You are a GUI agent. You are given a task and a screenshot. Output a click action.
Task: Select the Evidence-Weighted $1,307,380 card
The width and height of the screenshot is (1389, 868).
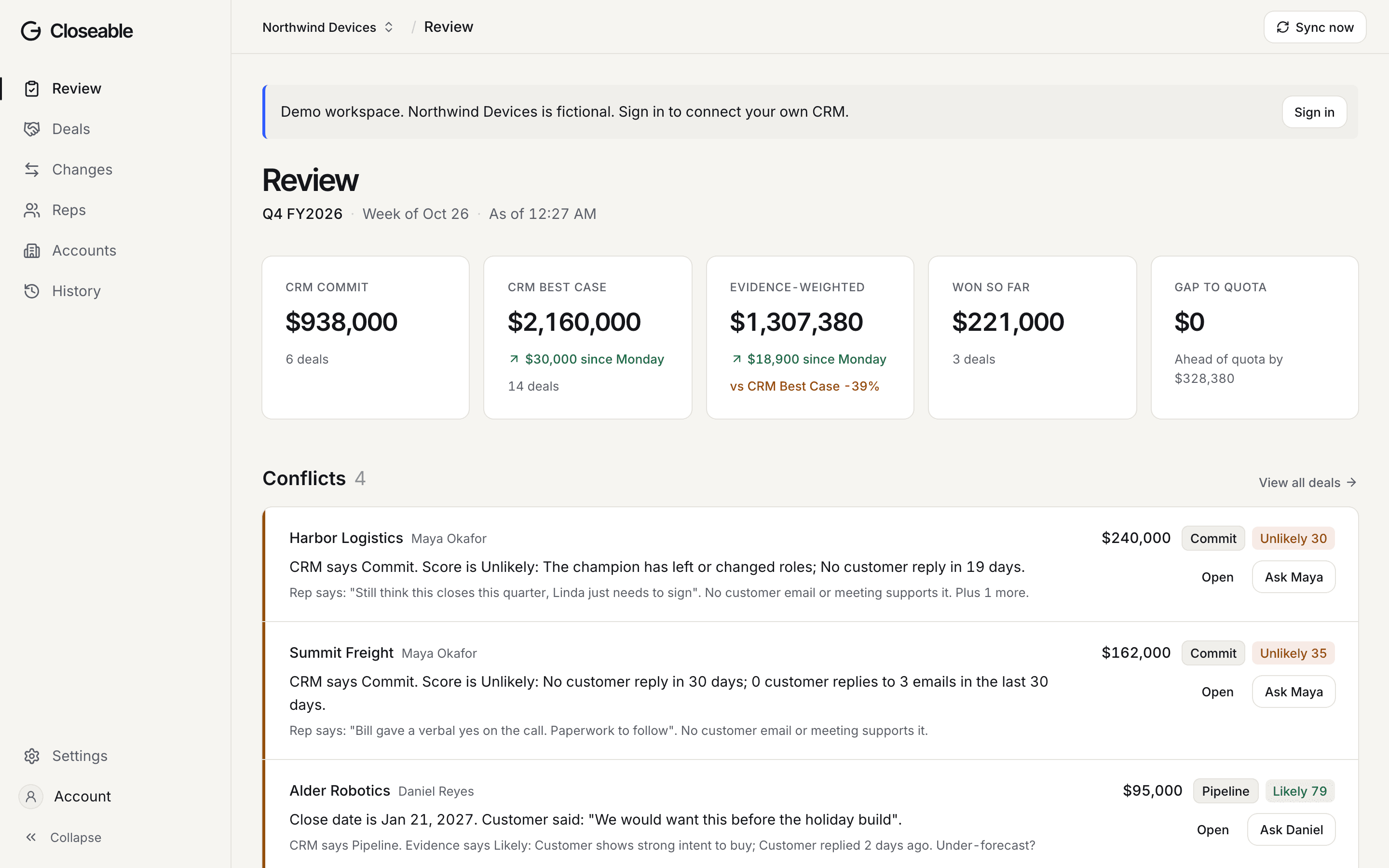pos(810,338)
